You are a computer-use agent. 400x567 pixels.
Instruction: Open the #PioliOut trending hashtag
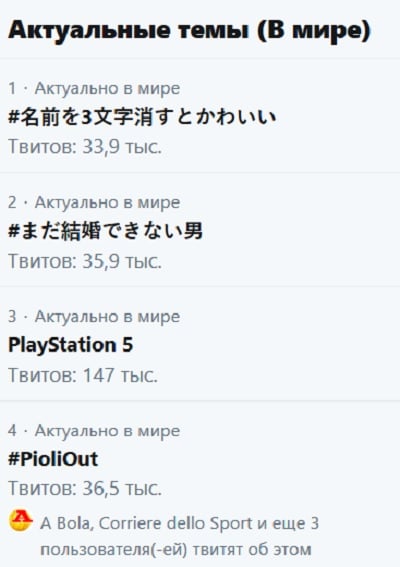pyautogui.click(x=53, y=459)
